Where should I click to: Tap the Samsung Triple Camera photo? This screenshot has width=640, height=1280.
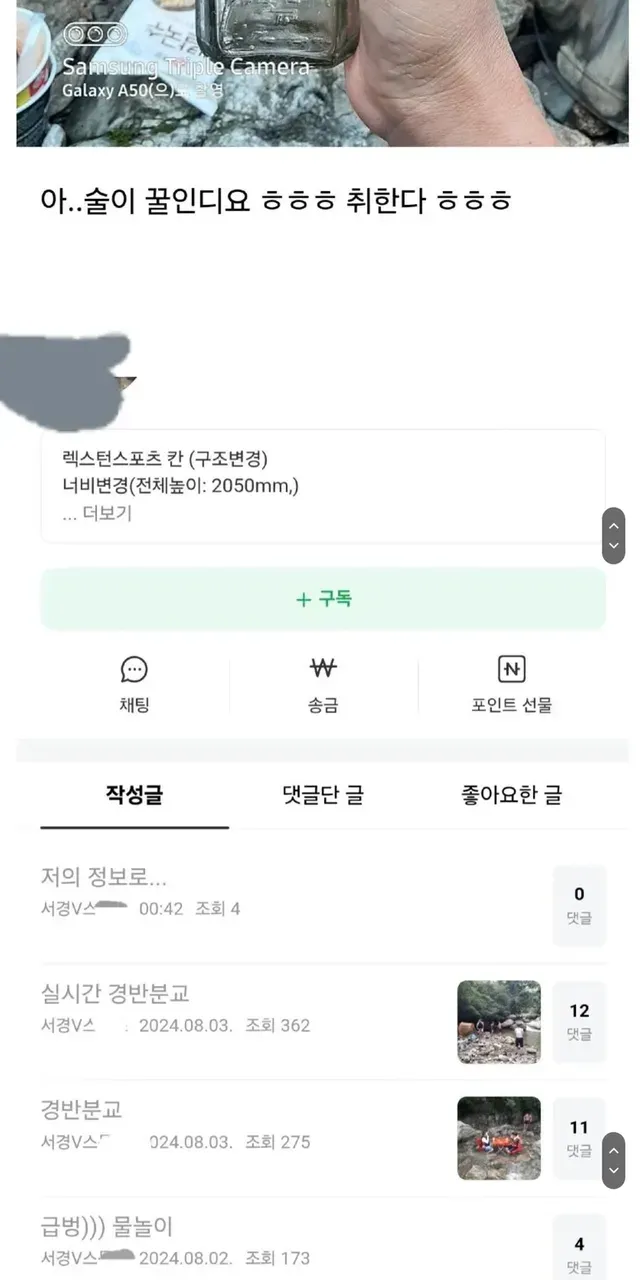click(322, 72)
